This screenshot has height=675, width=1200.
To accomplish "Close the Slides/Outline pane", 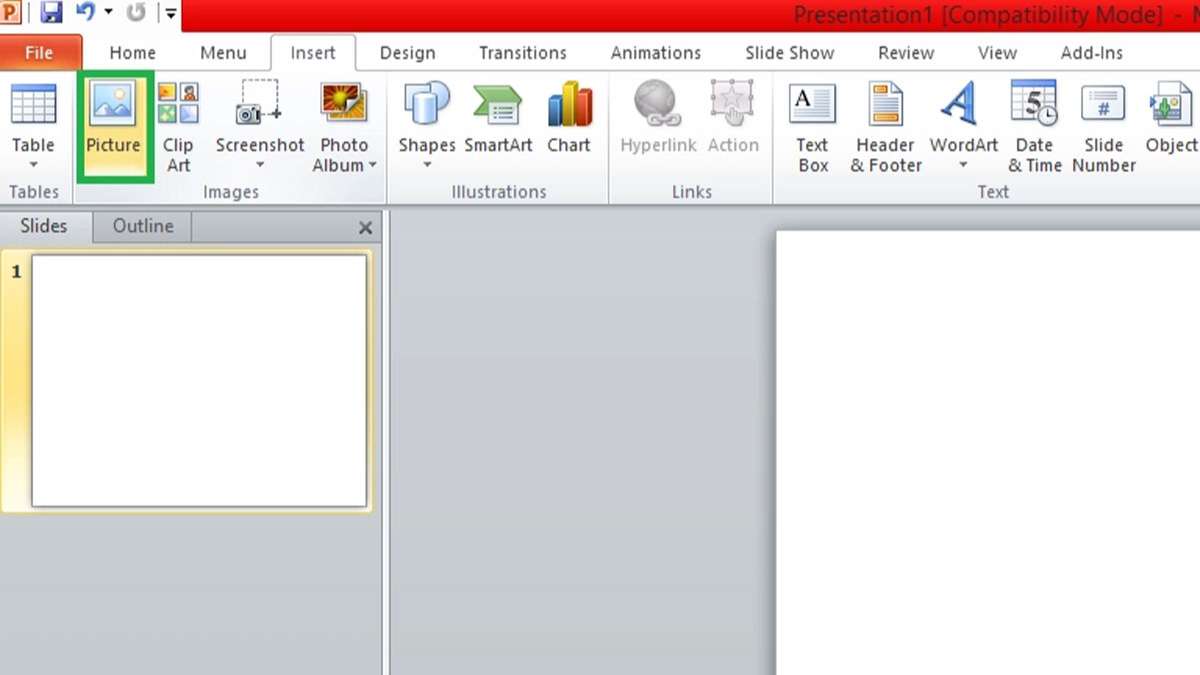I will click(365, 228).
